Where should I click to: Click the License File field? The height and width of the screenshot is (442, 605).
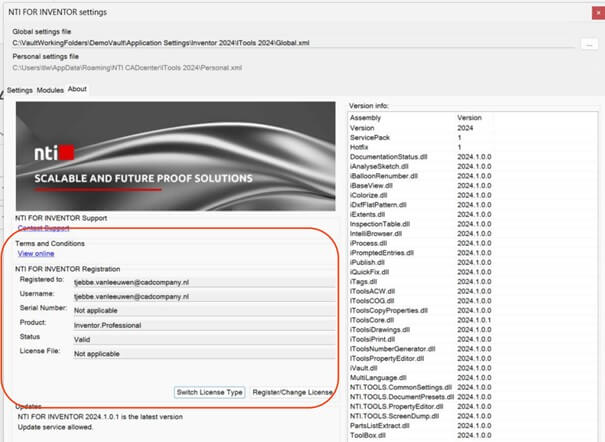point(204,354)
